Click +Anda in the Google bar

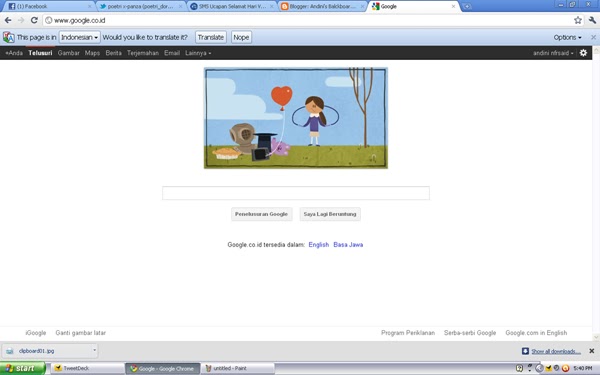click(x=14, y=53)
